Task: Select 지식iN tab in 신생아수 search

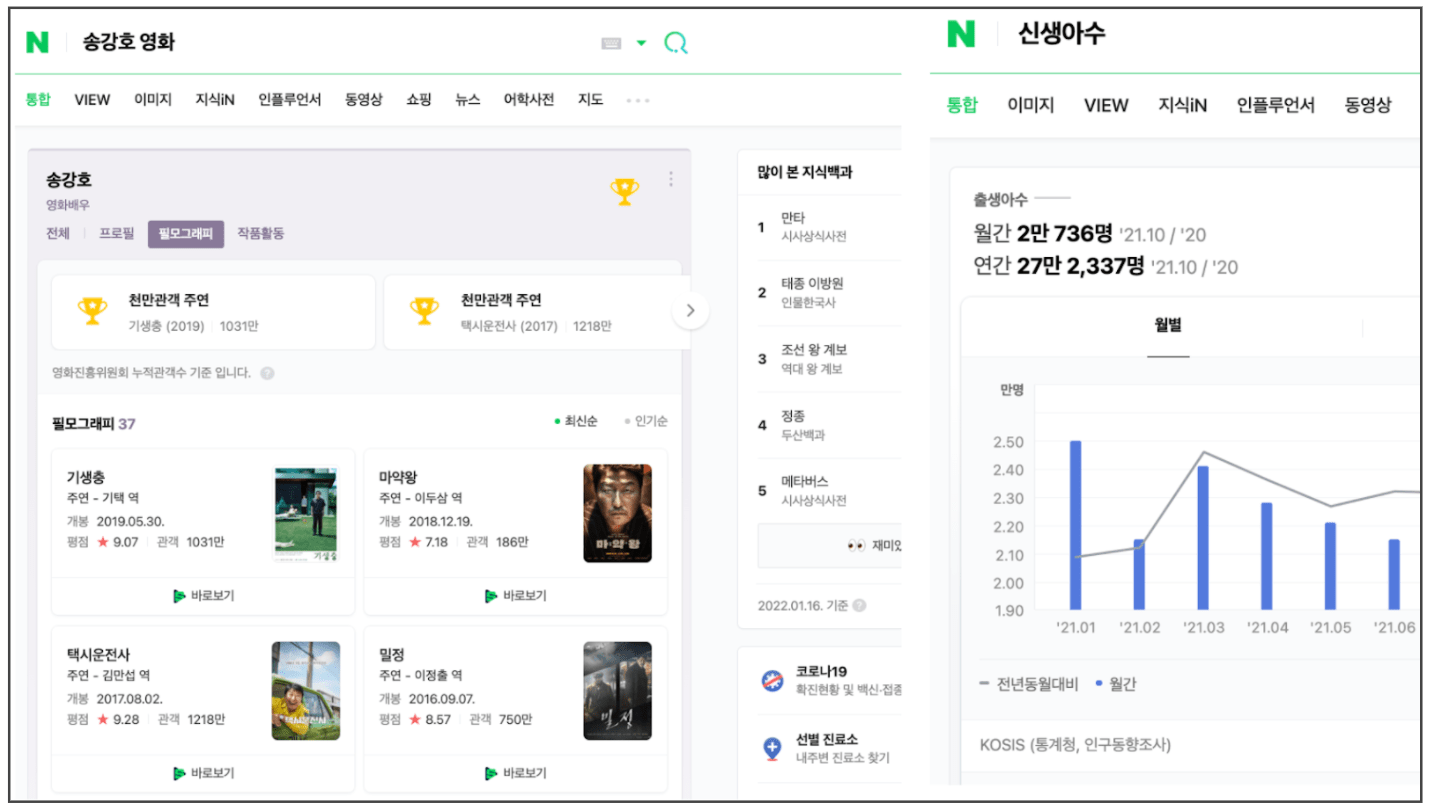Action: (x=1183, y=105)
